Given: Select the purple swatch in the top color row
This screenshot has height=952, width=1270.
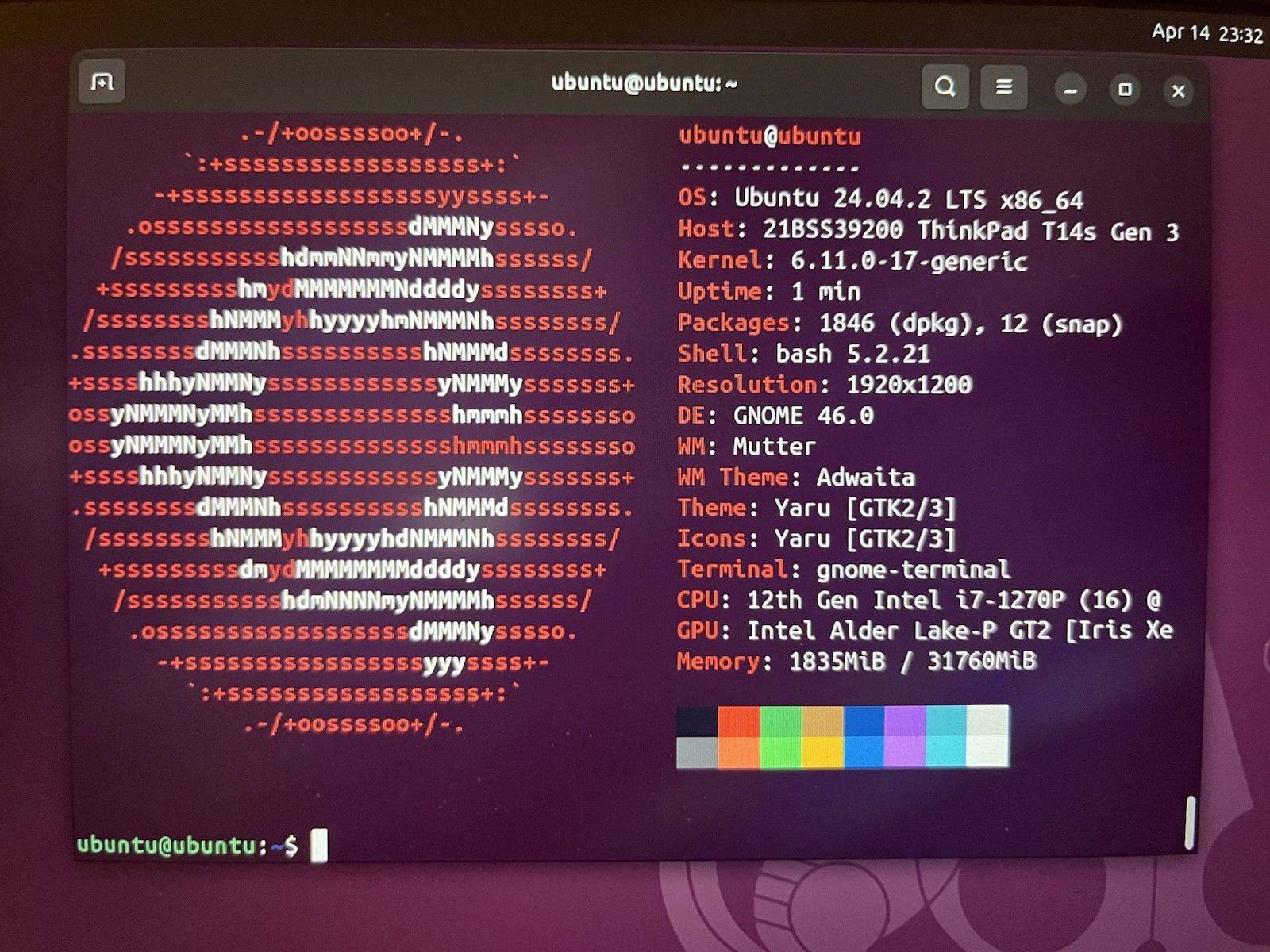Looking at the screenshot, I should pyautogui.click(x=905, y=721).
